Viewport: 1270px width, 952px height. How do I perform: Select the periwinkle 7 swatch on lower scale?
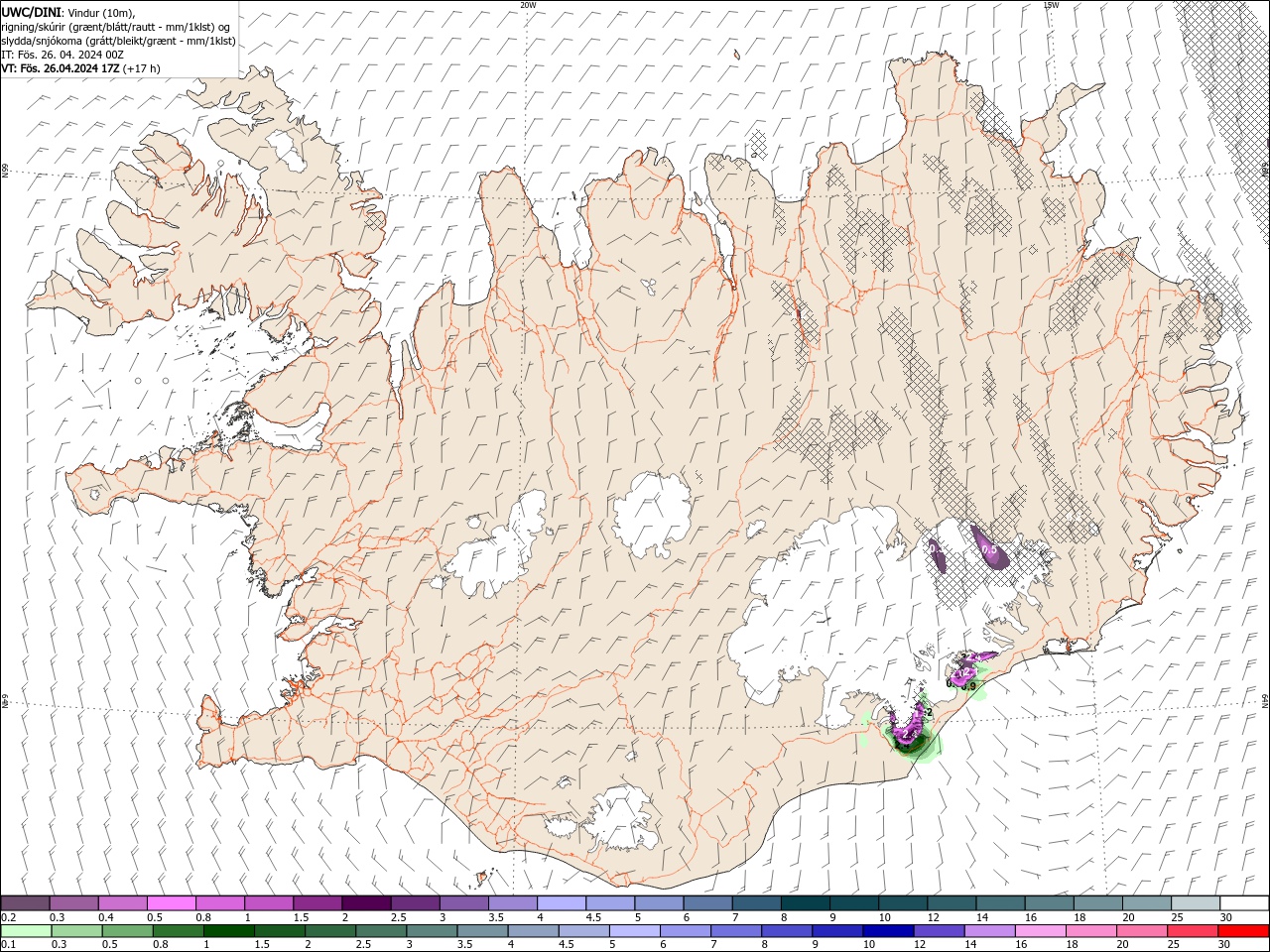(x=735, y=931)
